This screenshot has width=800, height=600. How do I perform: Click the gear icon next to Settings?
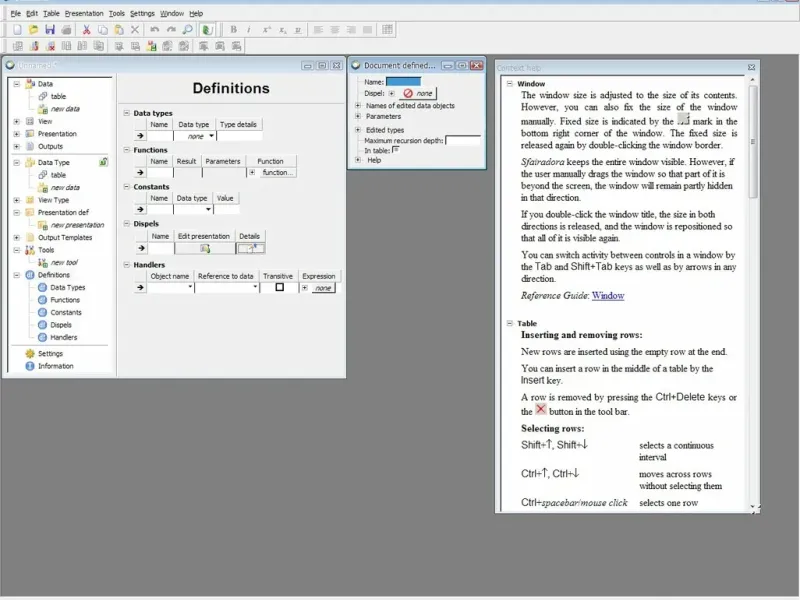(30, 353)
